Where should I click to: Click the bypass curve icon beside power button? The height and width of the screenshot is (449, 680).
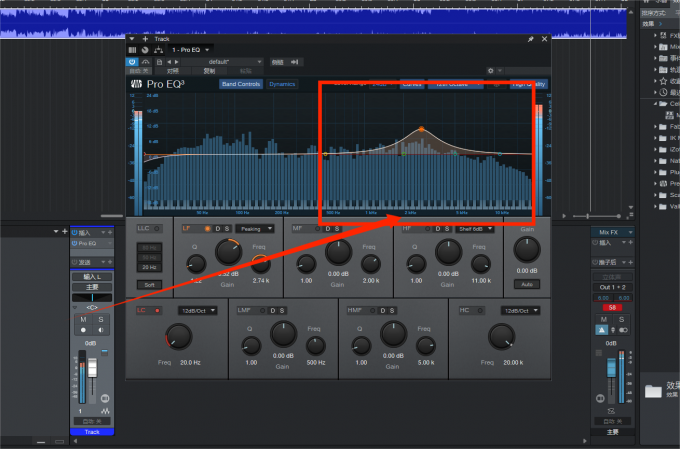[x=146, y=62]
